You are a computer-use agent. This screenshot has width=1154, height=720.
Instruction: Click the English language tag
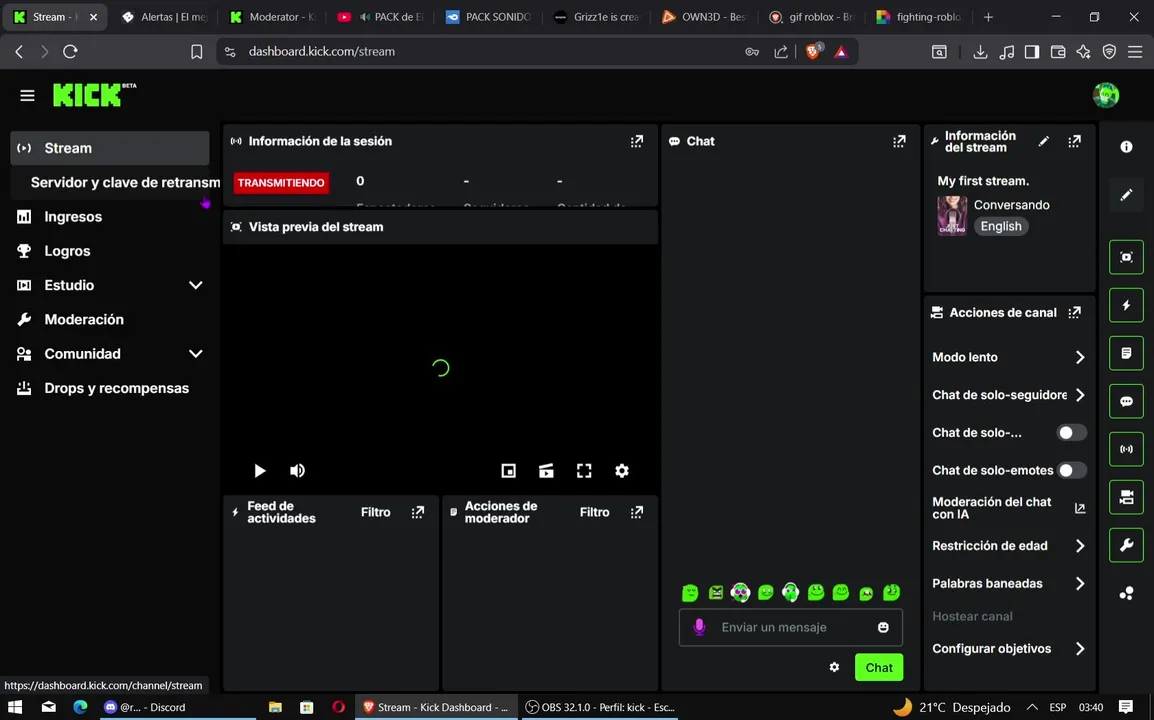pos(1001,227)
